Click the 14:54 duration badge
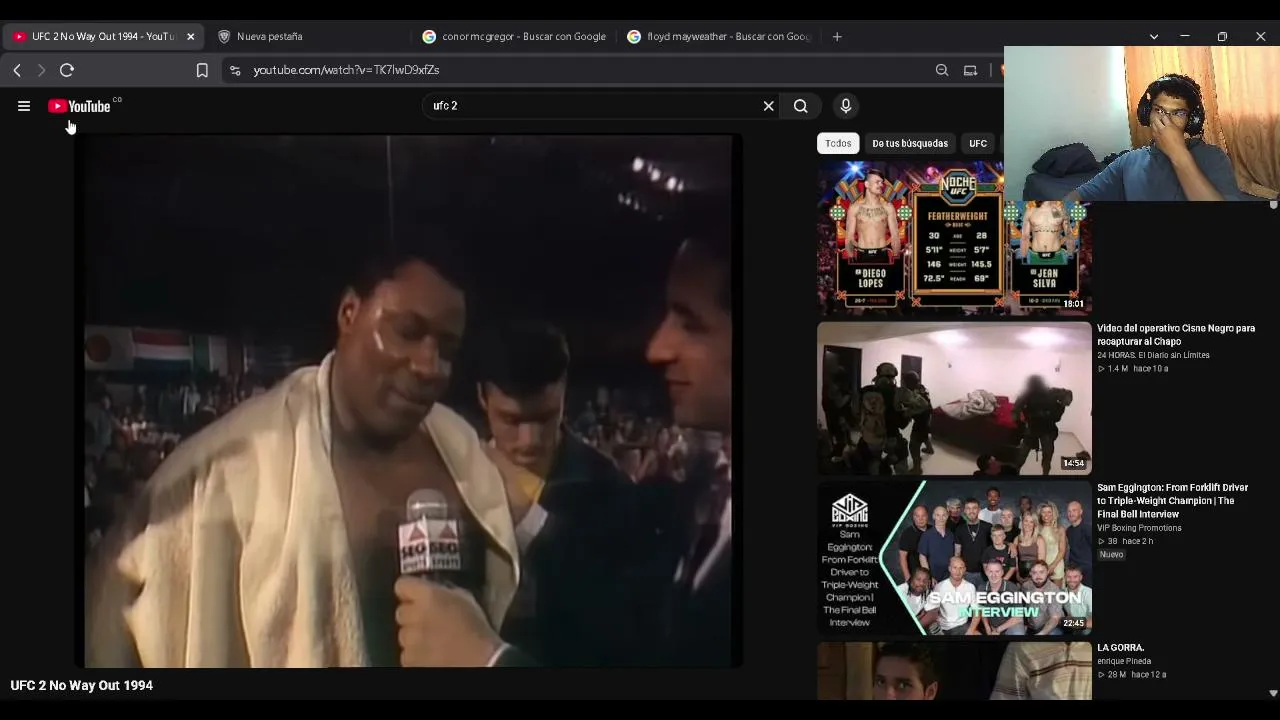Screen dimensions: 1280x720 pyautogui.click(x=1073, y=464)
